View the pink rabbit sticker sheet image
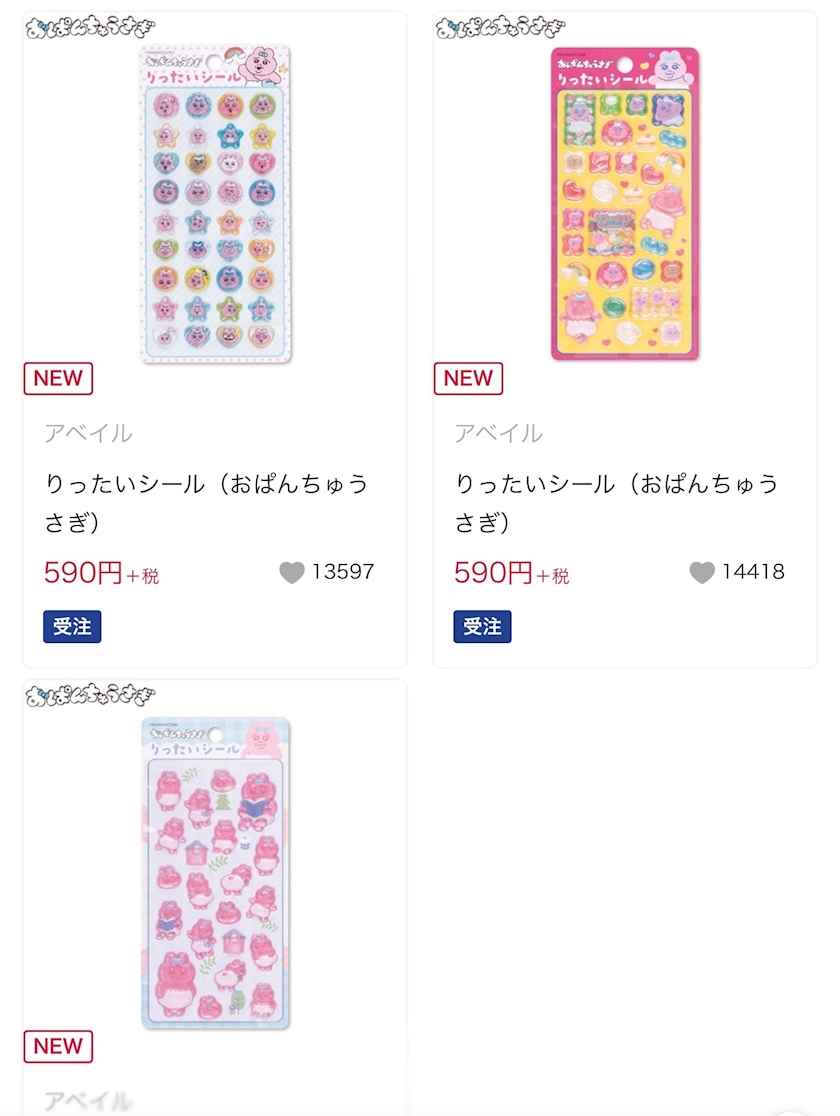The height and width of the screenshot is (1116, 840). (x=215, y=872)
